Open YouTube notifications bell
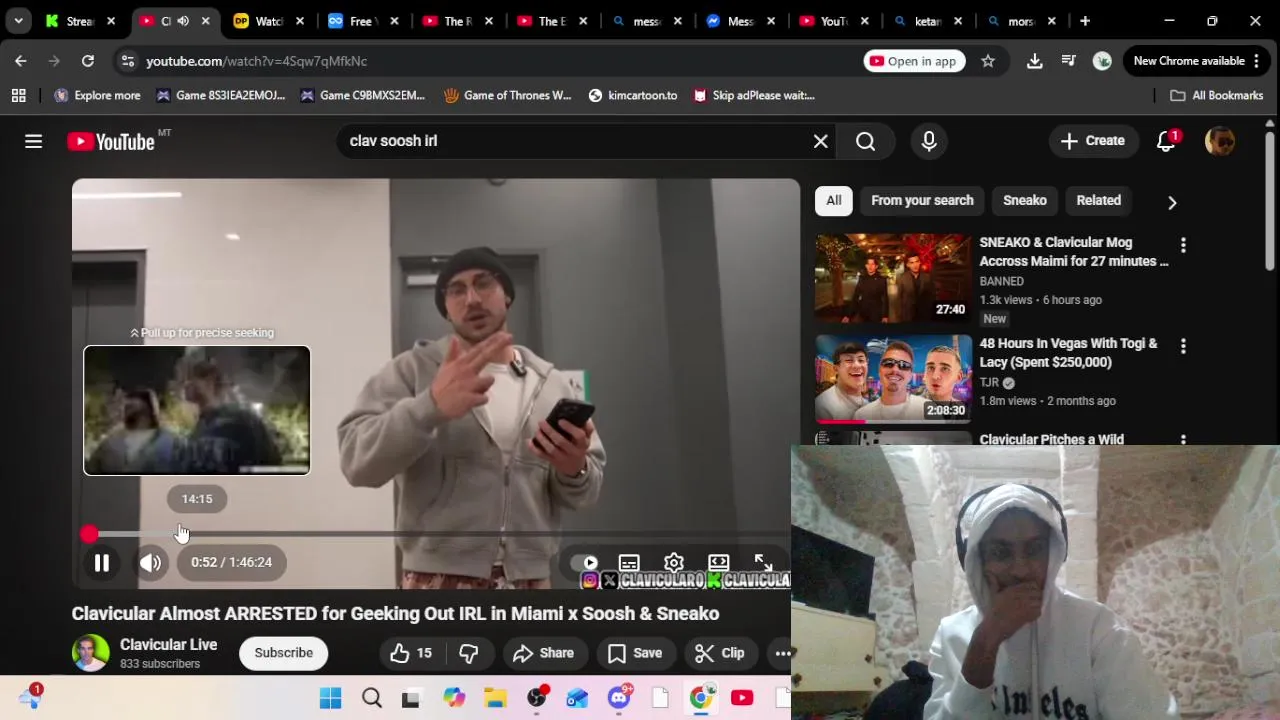Viewport: 1280px width, 720px height. 1166,141
